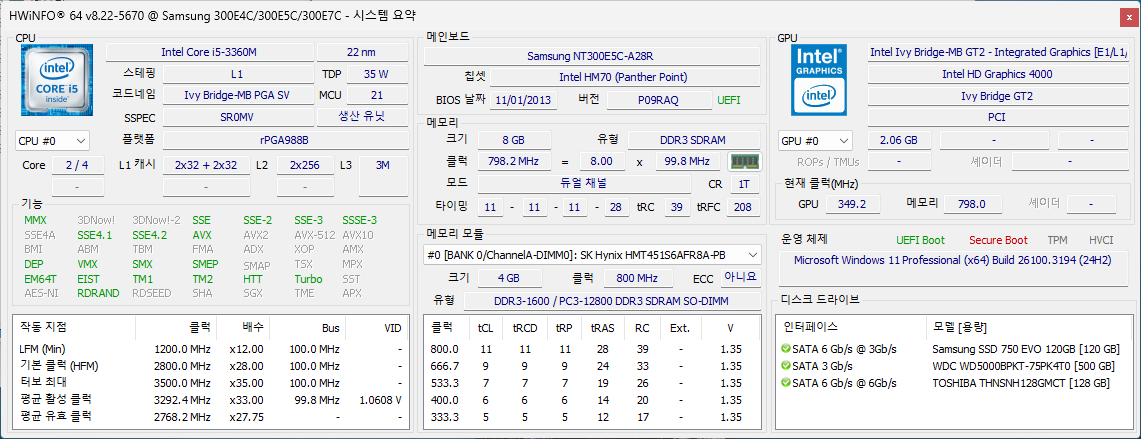Click the module size 4 GB field
Image resolution: width=1141 pixels, height=439 pixels.
click(509, 278)
